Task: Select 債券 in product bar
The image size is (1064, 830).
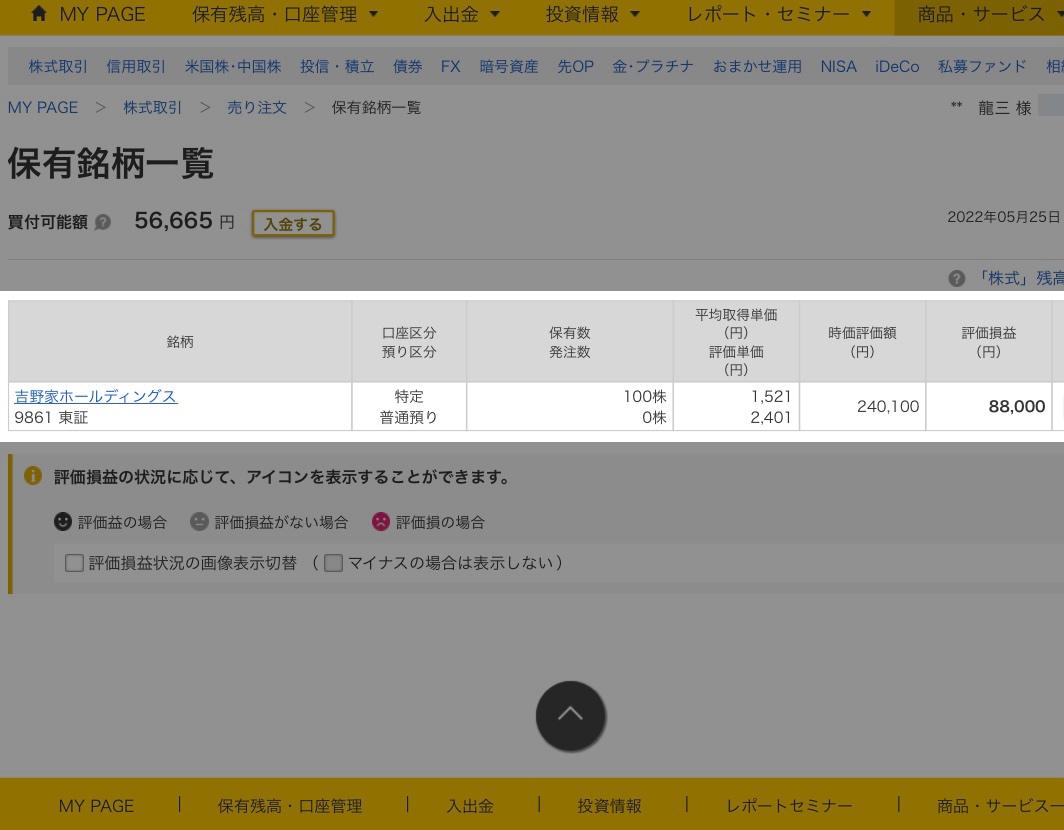Action: tap(407, 67)
